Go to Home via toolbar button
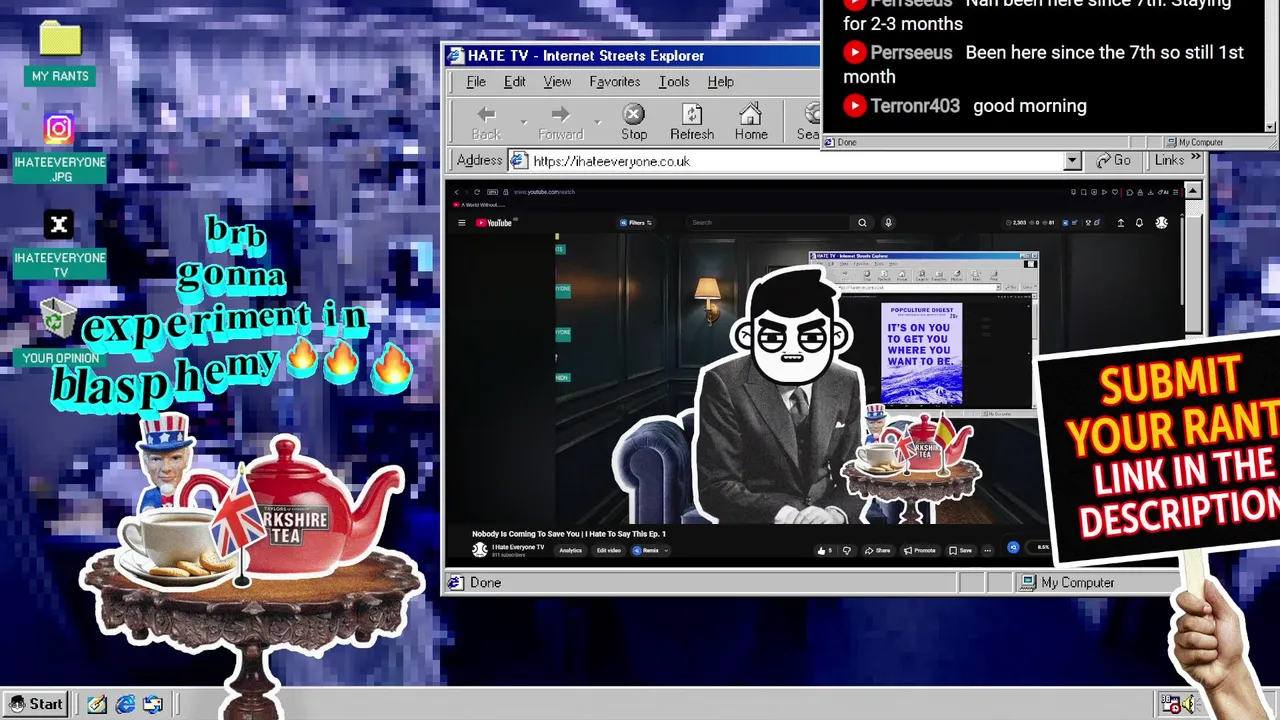 (x=751, y=122)
